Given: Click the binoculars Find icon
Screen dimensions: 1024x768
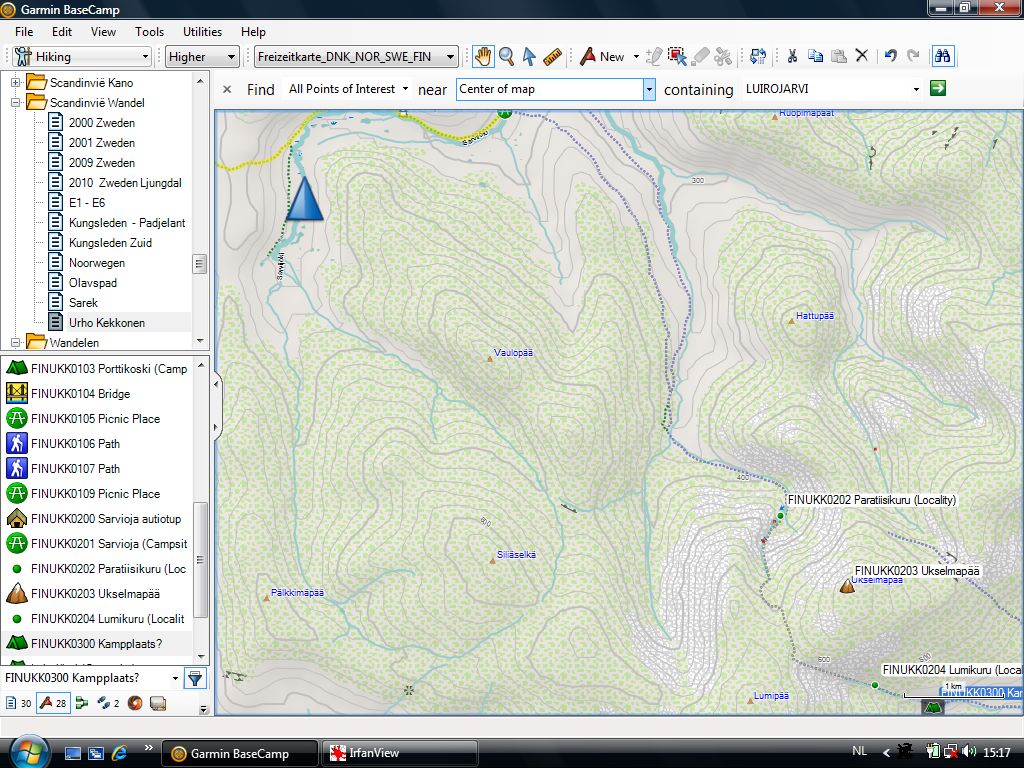Looking at the screenshot, I should [942, 57].
